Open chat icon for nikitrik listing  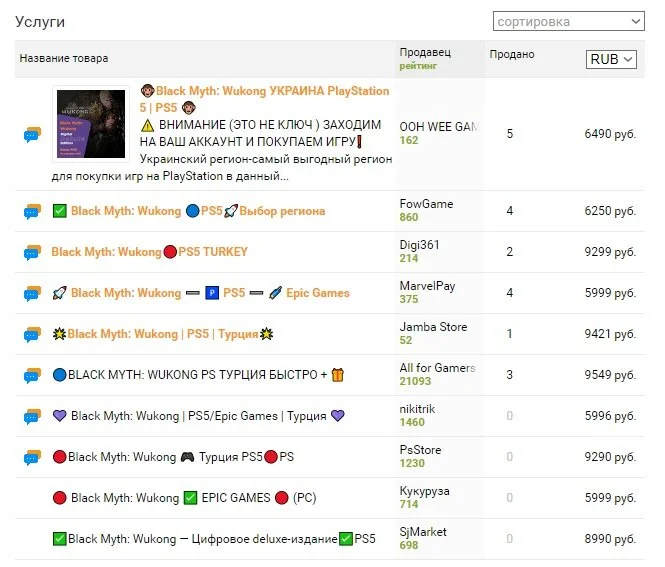(32, 416)
